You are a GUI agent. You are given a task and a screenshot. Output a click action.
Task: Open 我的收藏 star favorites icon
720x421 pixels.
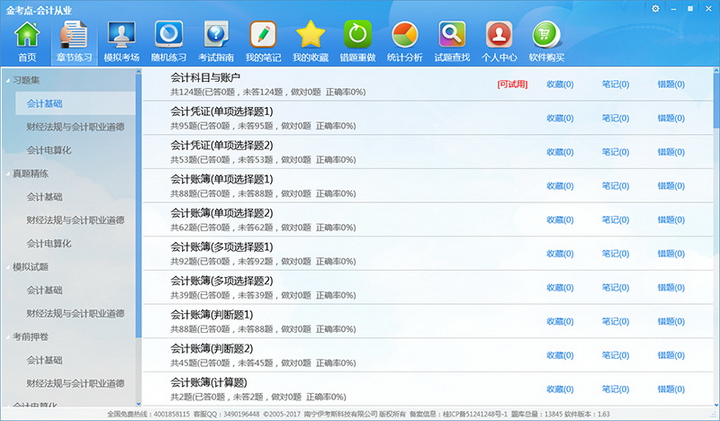310,41
